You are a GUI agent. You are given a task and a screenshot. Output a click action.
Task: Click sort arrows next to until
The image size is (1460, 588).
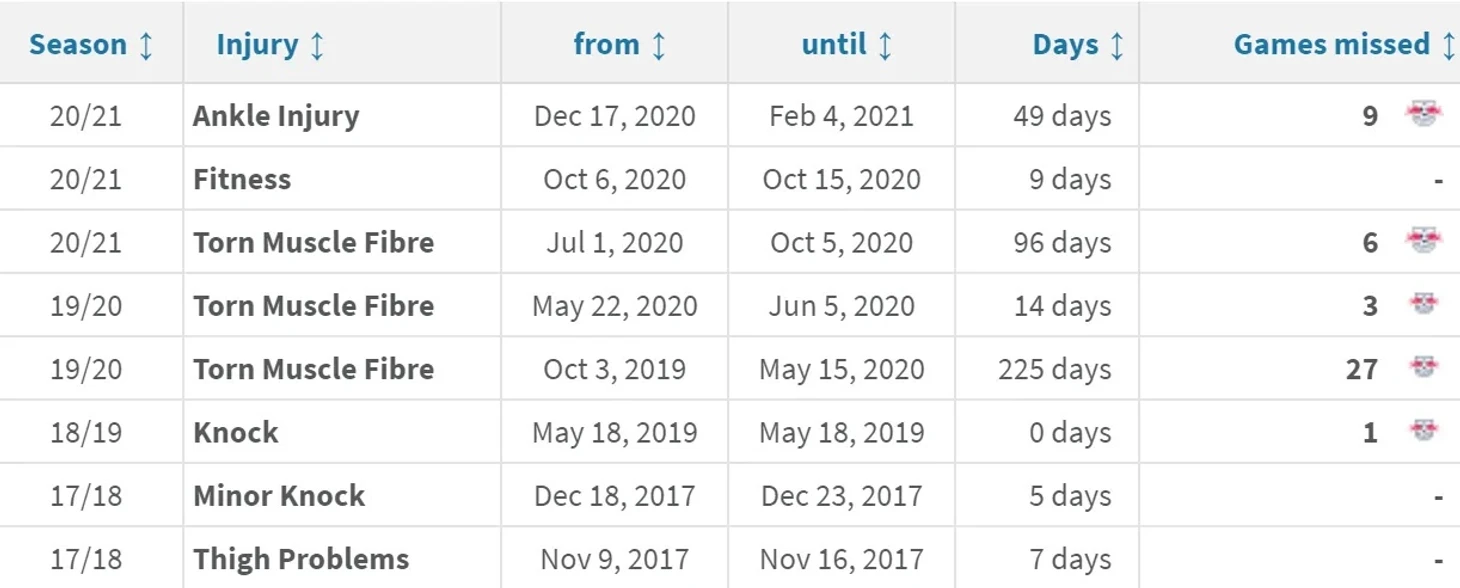point(885,45)
